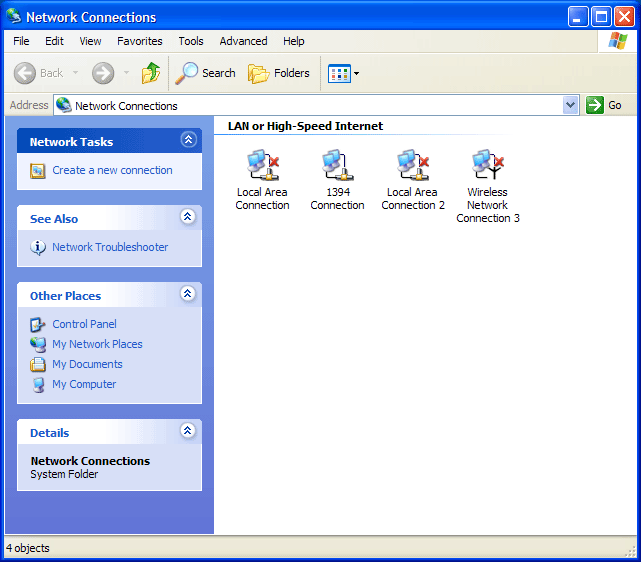Collapse the Other Places panel
This screenshot has width=641, height=562.
(187, 294)
